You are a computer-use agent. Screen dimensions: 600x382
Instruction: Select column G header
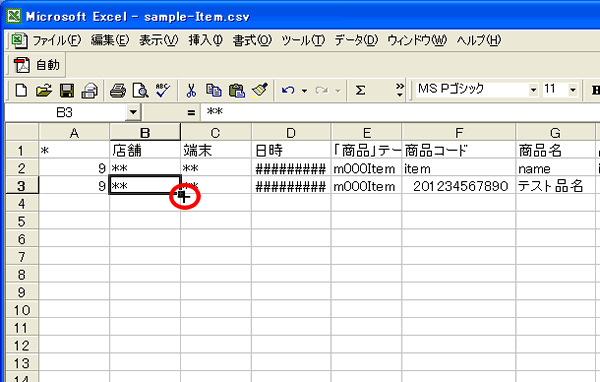pos(555,133)
